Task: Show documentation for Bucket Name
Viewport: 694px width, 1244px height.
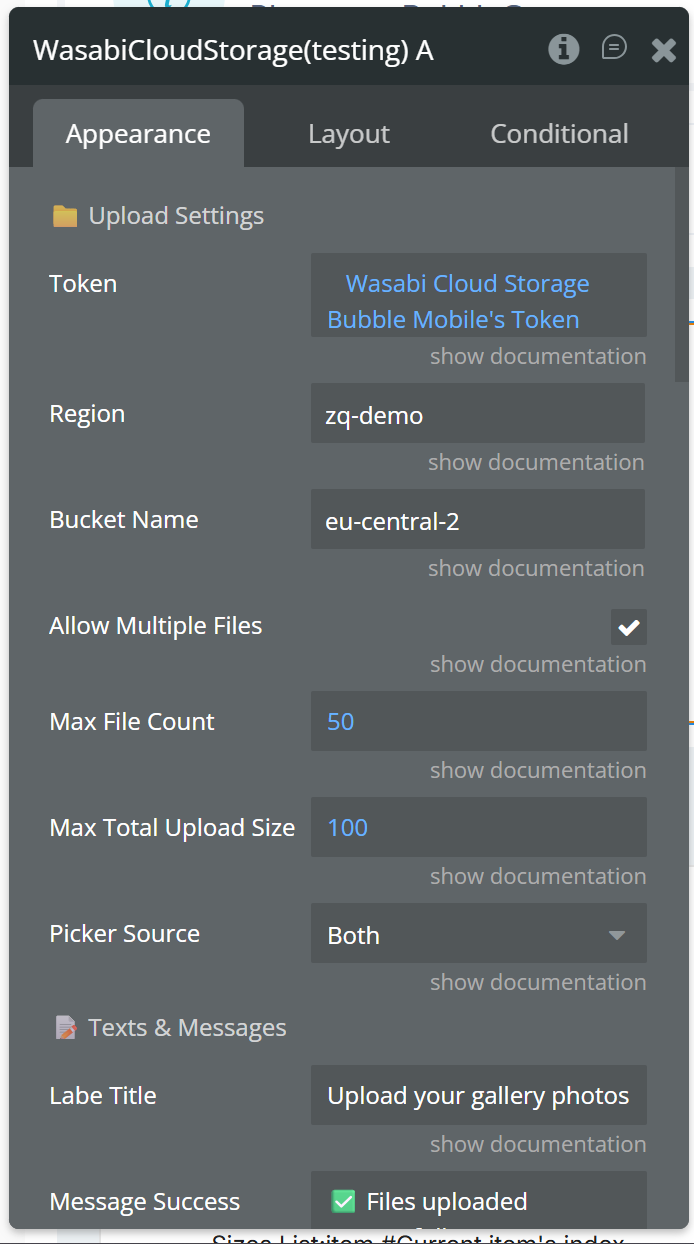Action: 536,568
